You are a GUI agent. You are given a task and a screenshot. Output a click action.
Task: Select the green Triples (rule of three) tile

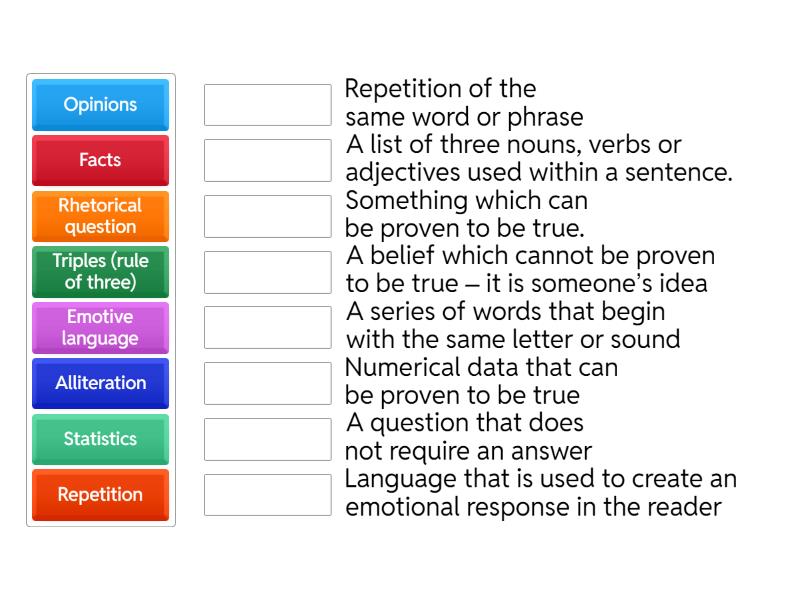click(x=100, y=272)
